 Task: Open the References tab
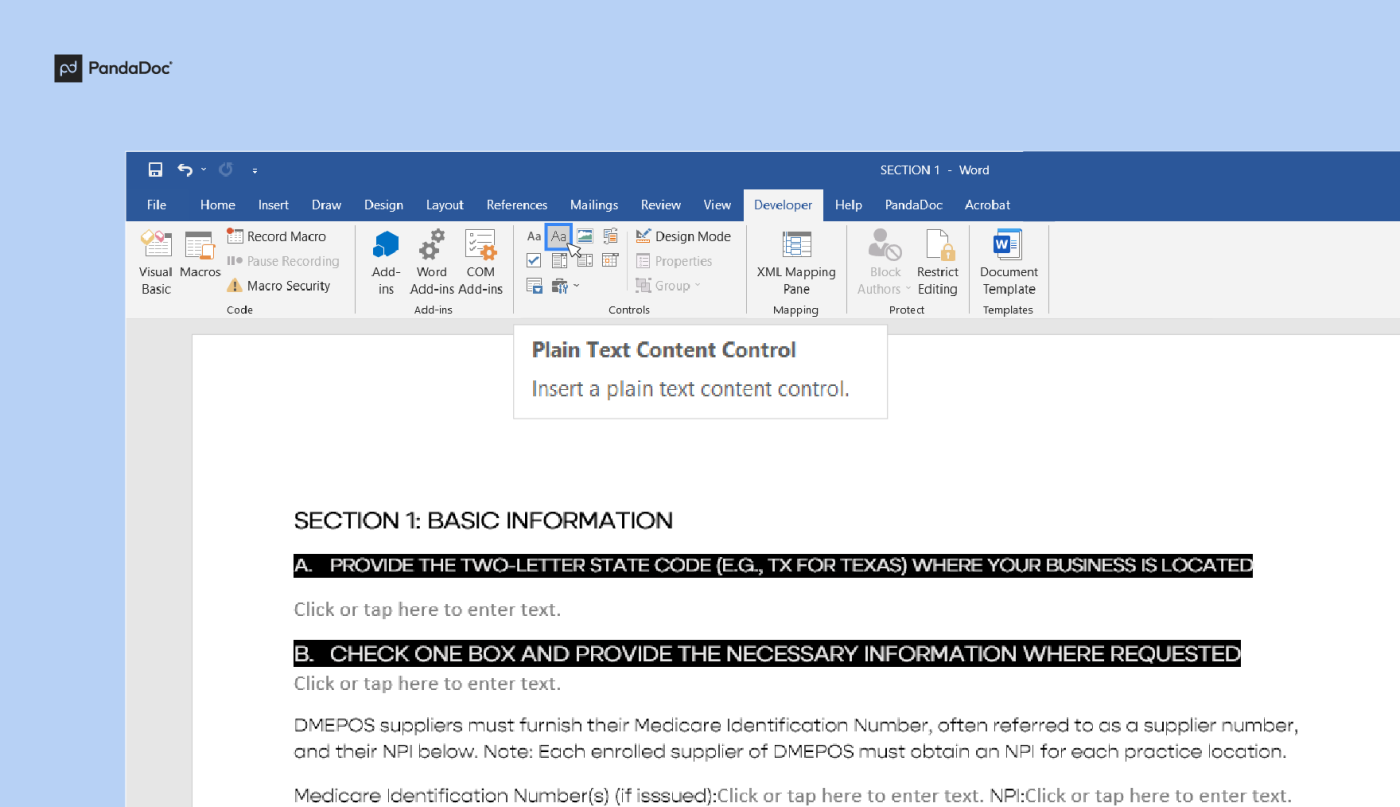tap(517, 205)
